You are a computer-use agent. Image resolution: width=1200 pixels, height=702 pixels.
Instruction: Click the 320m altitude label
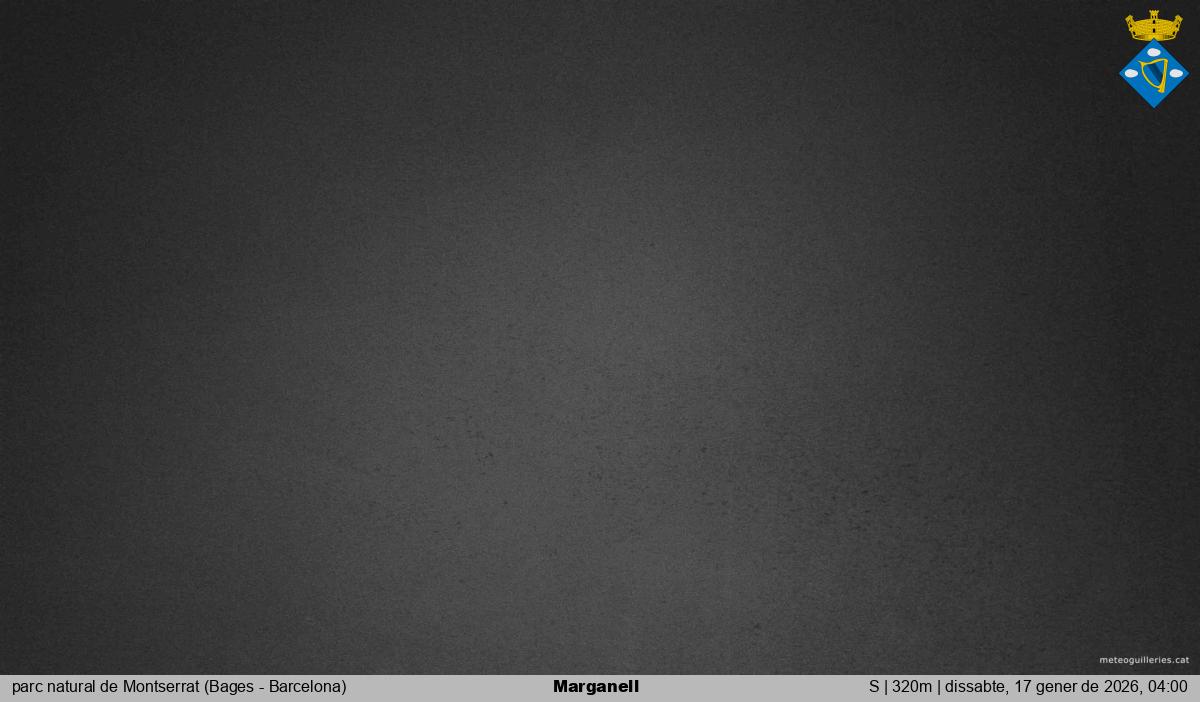tap(911, 687)
